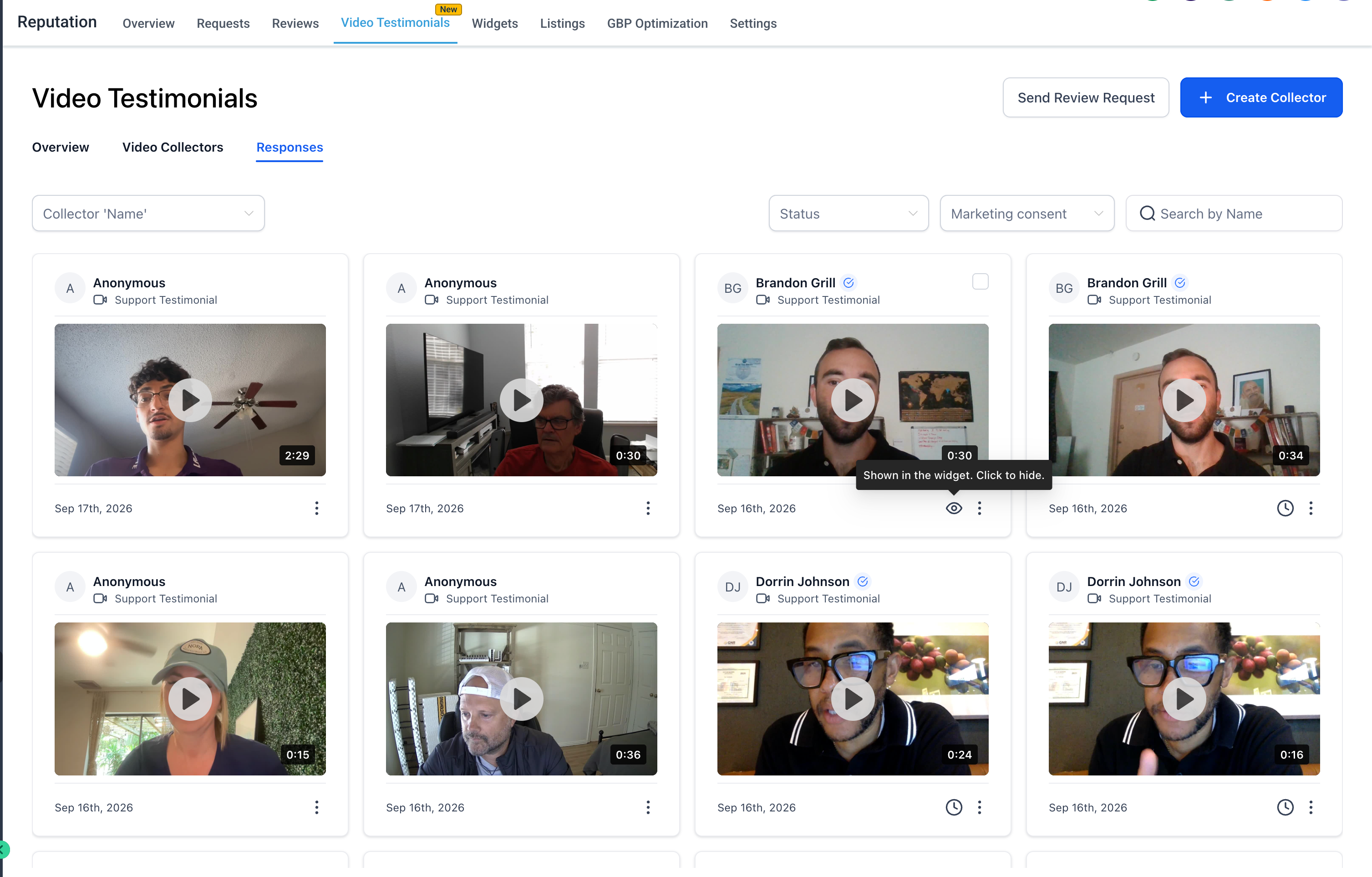Click verified badge beside Brandon Grill 0:34 card

click(1180, 283)
